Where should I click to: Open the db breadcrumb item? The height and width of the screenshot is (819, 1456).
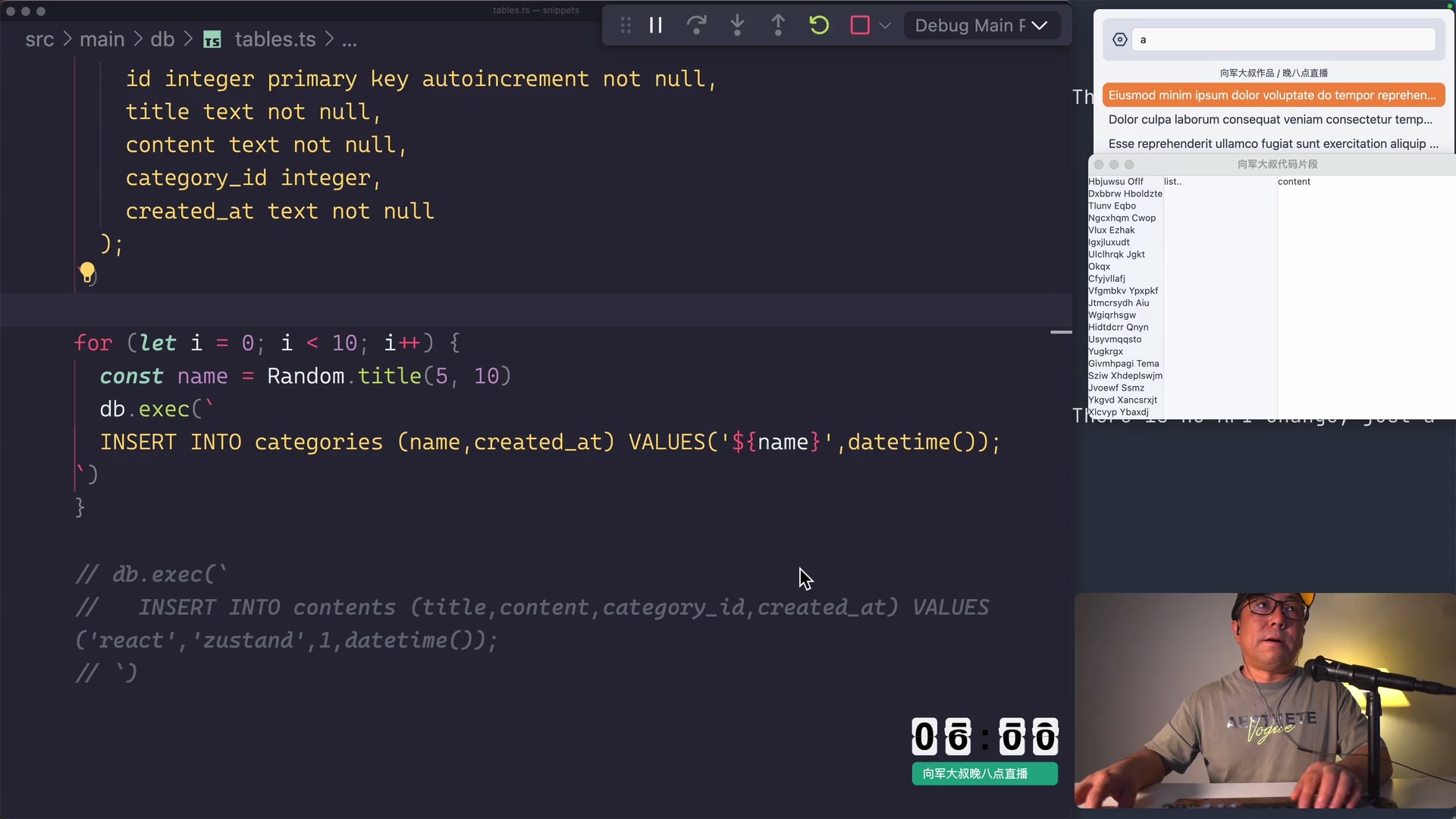tap(162, 39)
